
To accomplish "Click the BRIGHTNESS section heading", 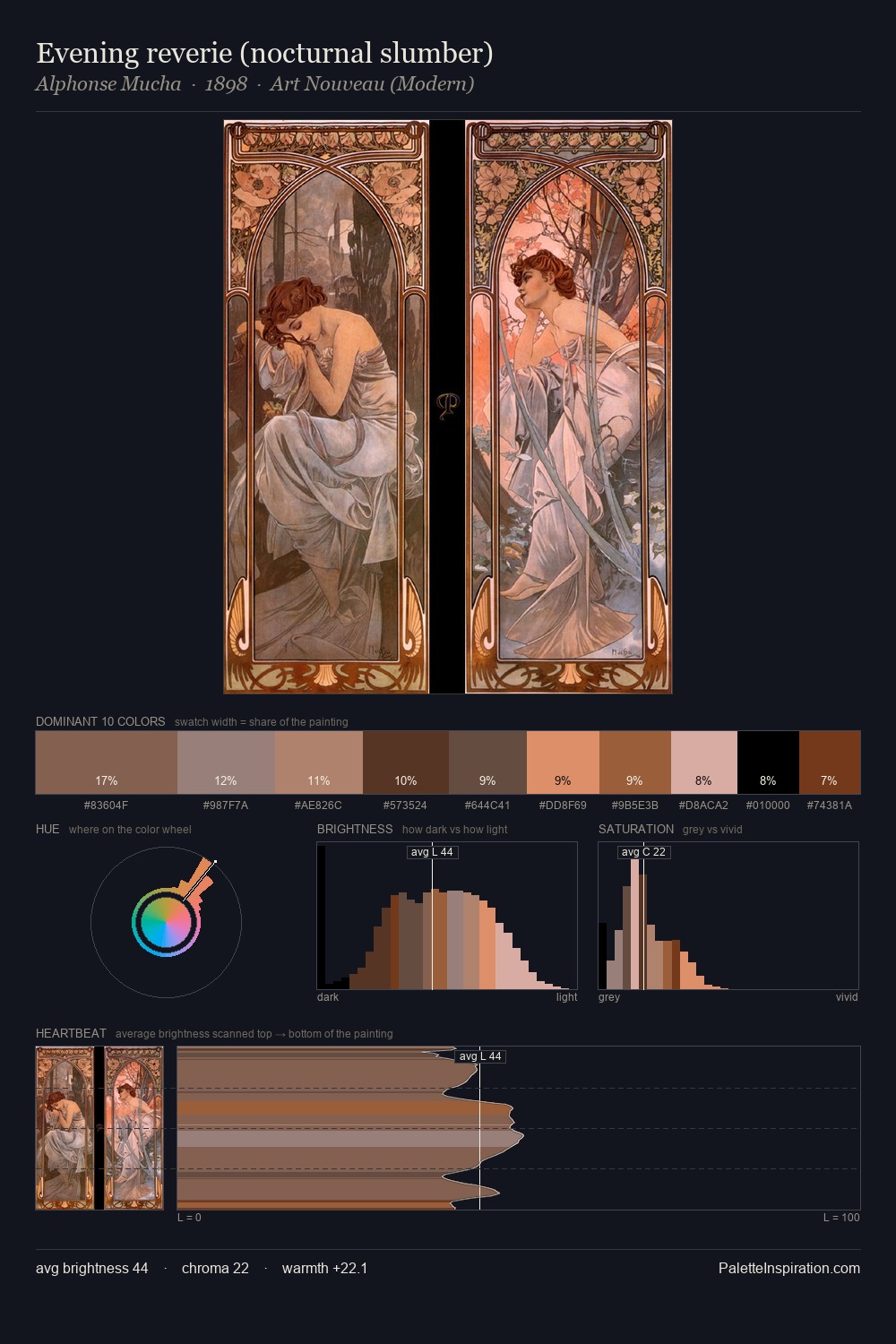I will pyautogui.click(x=355, y=829).
